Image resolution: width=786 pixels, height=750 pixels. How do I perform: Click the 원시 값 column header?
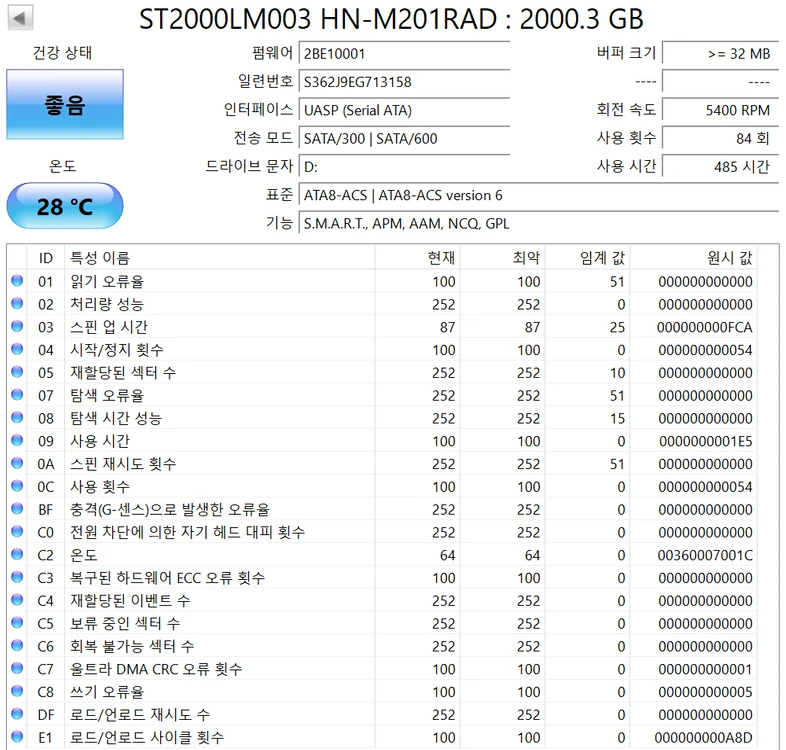click(x=694, y=258)
